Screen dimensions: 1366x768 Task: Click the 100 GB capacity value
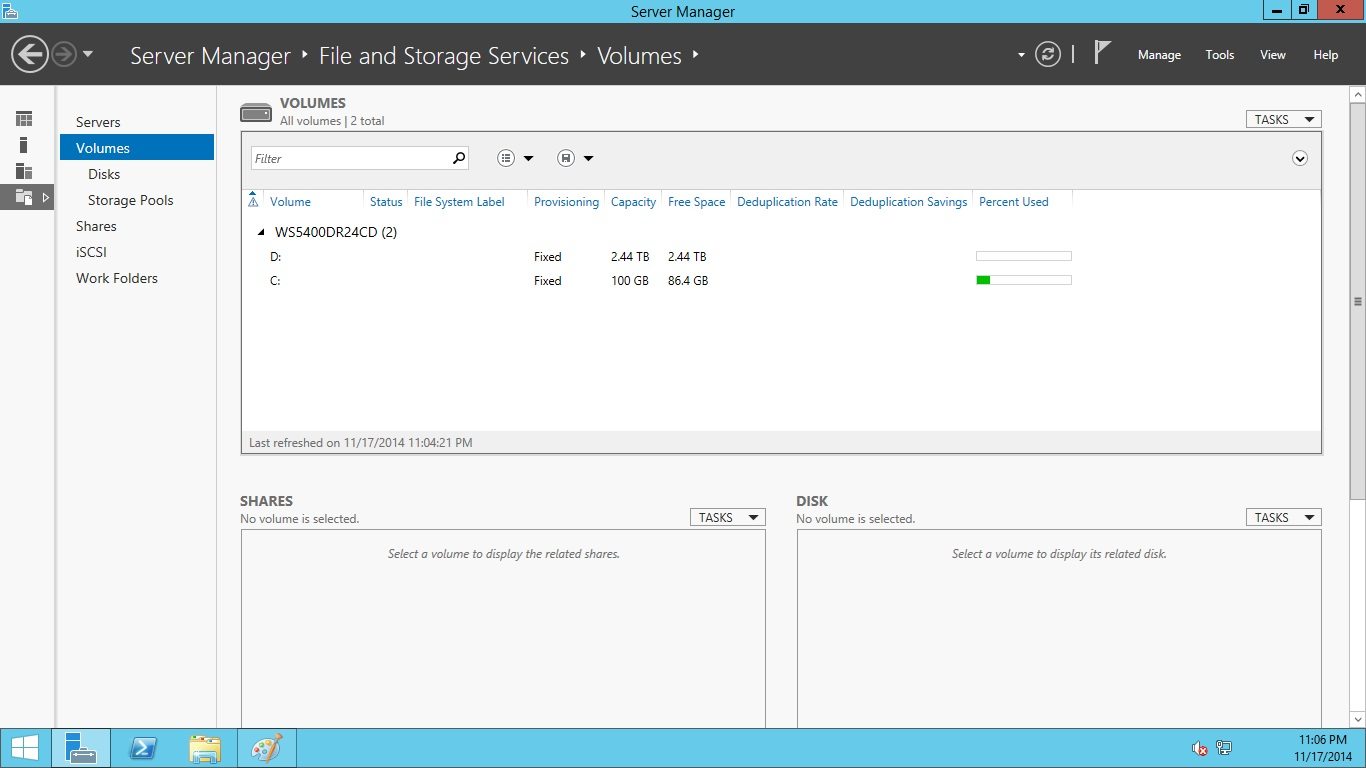[x=630, y=281]
